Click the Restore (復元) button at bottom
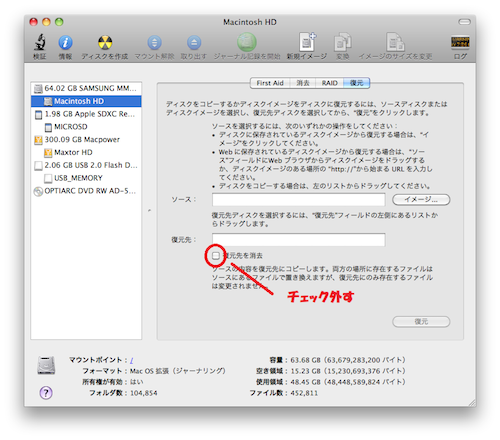 tap(421, 322)
